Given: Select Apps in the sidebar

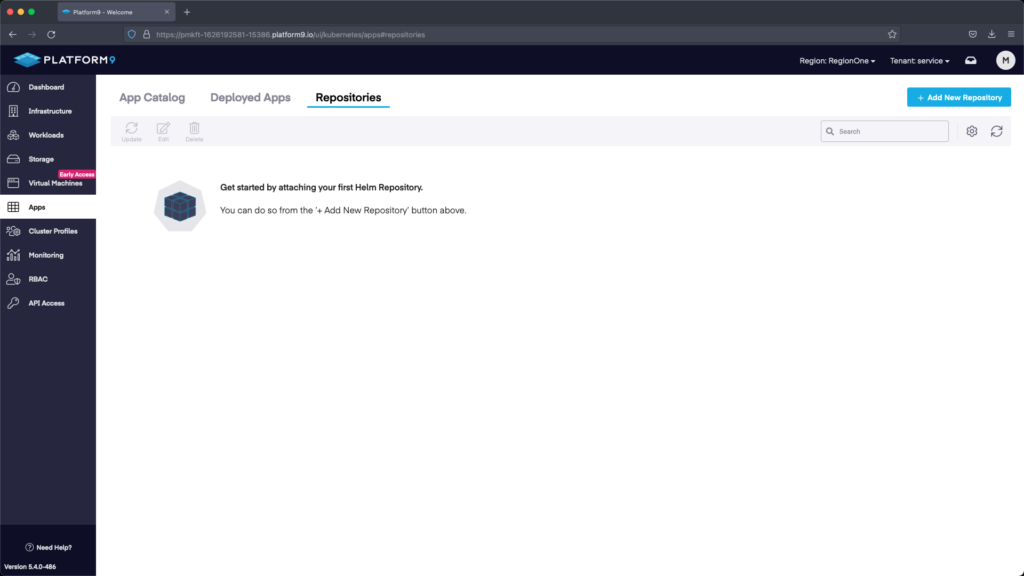Looking at the screenshot, I should point(48,207).
